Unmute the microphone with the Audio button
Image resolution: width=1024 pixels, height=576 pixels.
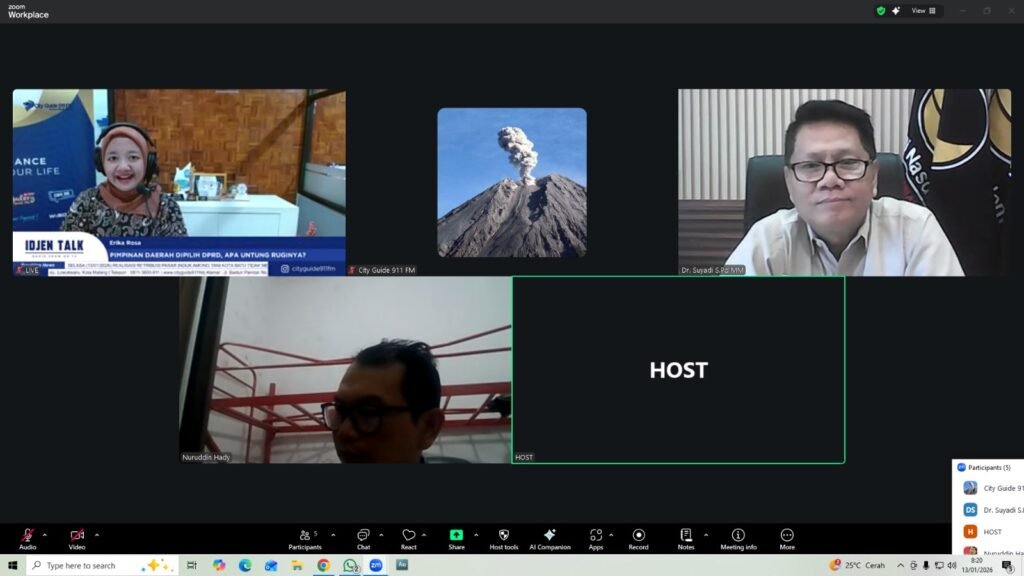coord(27,536)
